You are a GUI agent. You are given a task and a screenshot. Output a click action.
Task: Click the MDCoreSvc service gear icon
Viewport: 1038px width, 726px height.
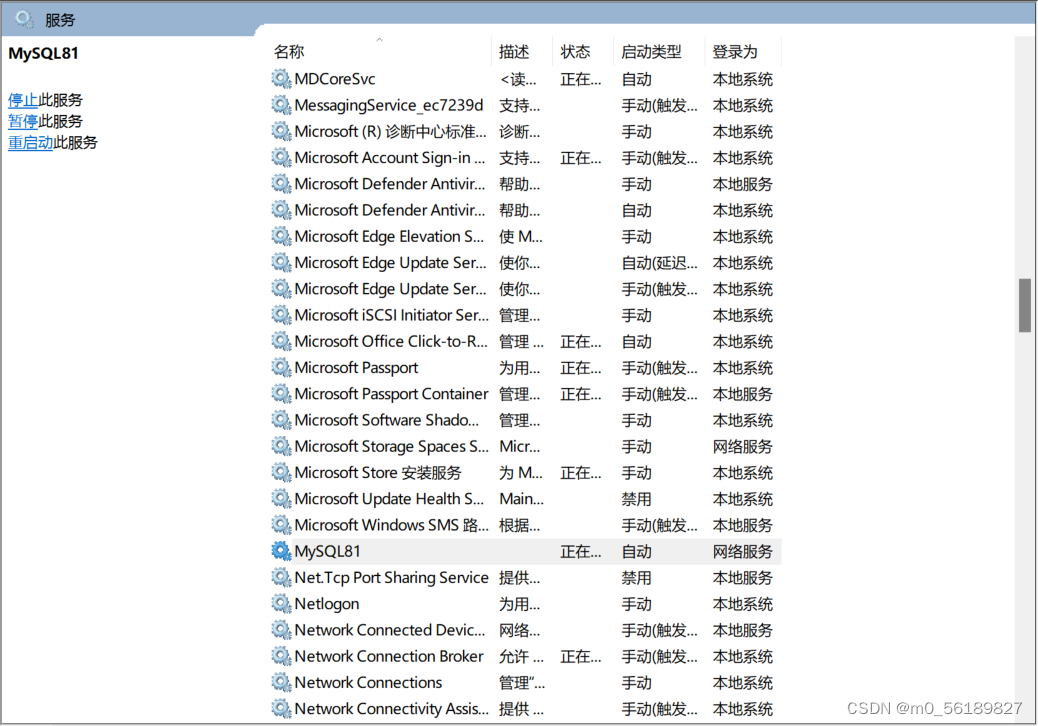279,78
